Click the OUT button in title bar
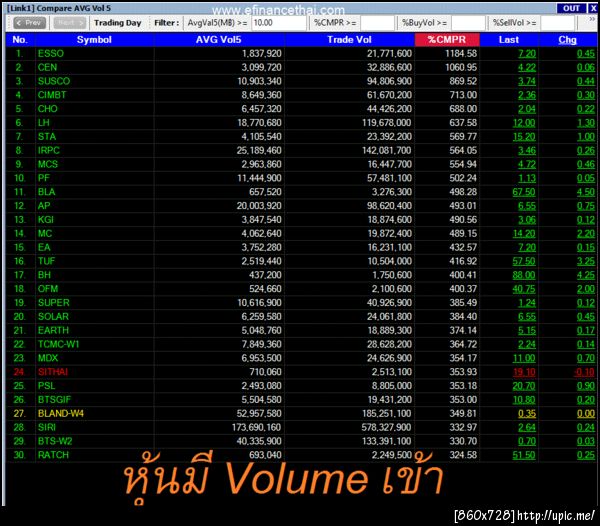This screenshot has height=526, width=600. click(571, 8)
